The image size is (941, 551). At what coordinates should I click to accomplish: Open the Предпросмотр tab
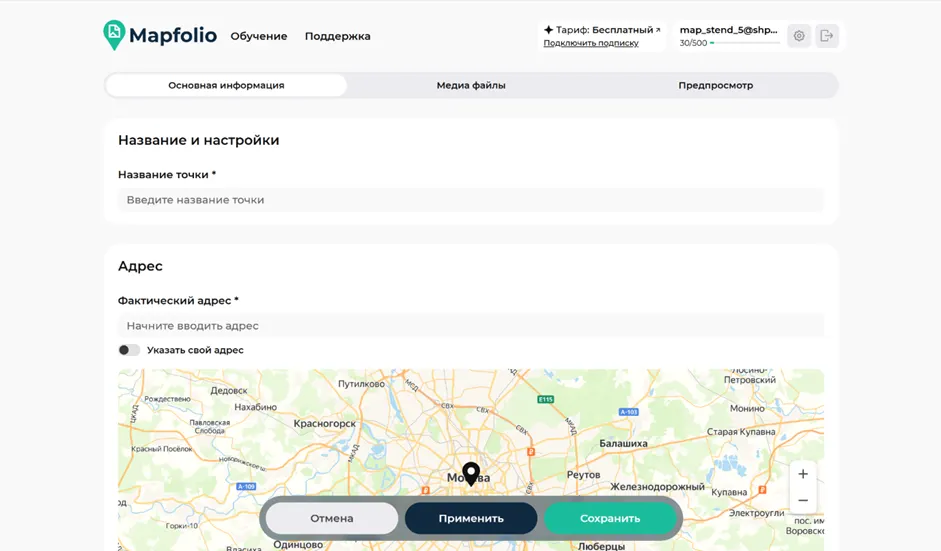(715, 85)
